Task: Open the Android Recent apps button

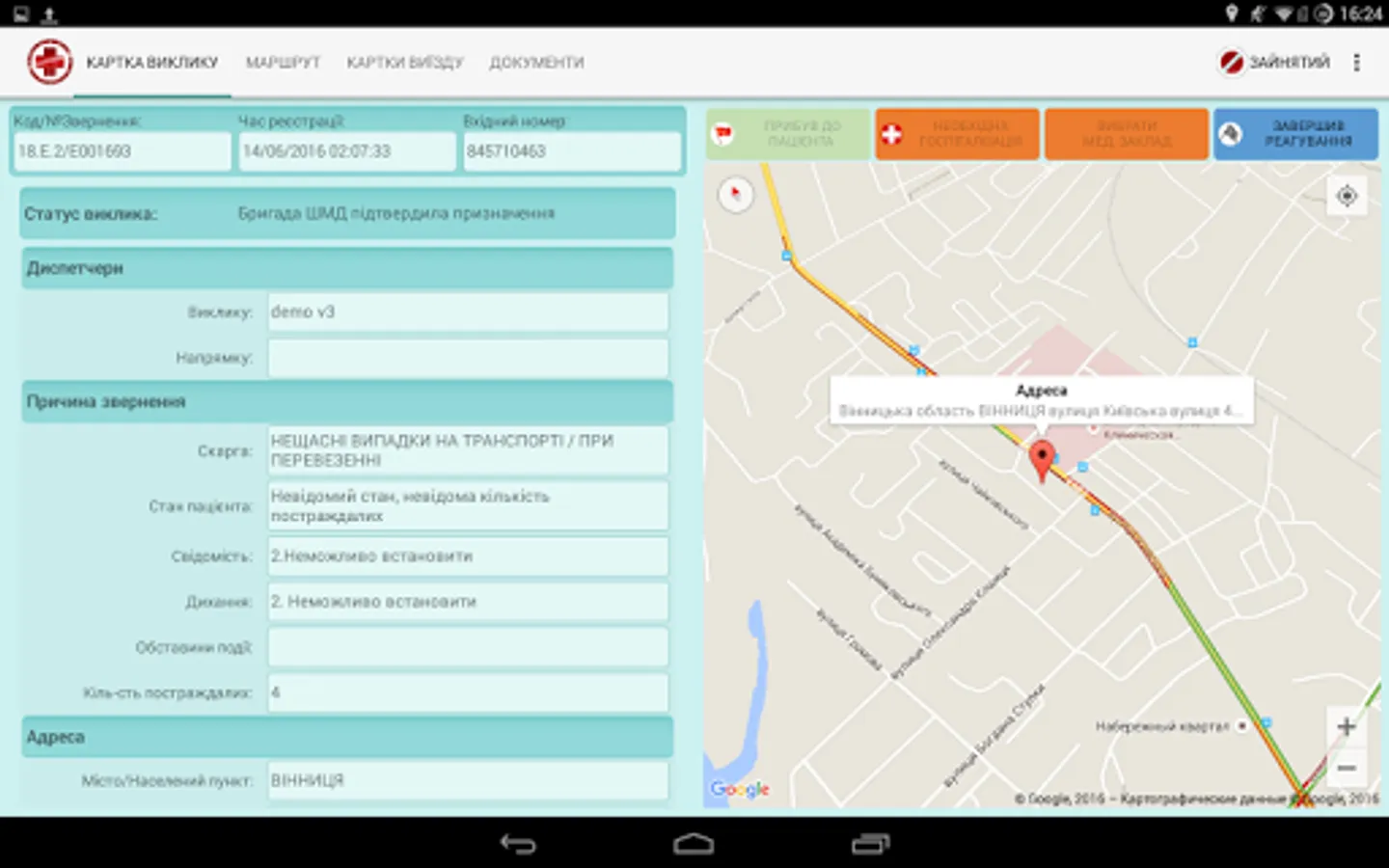Action: pyautogui.click(x=870, y=844)
